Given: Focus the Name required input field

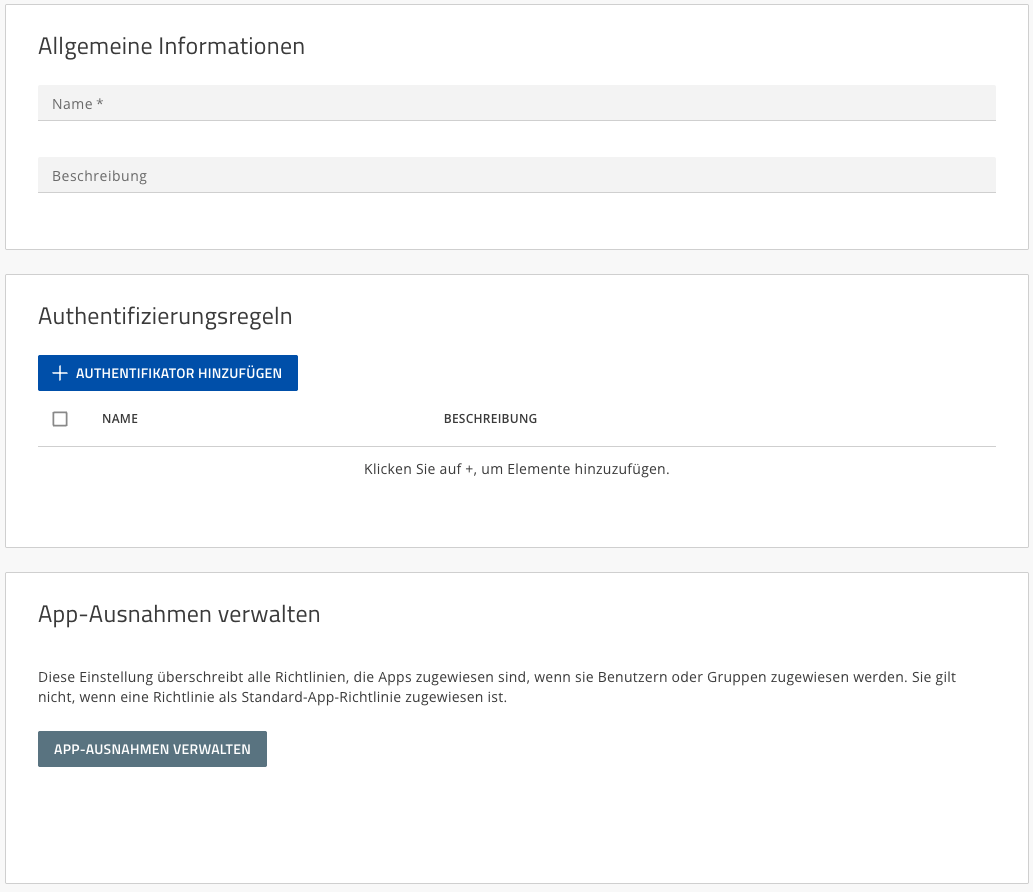Looking at the screenshot, I should [516, 103].
